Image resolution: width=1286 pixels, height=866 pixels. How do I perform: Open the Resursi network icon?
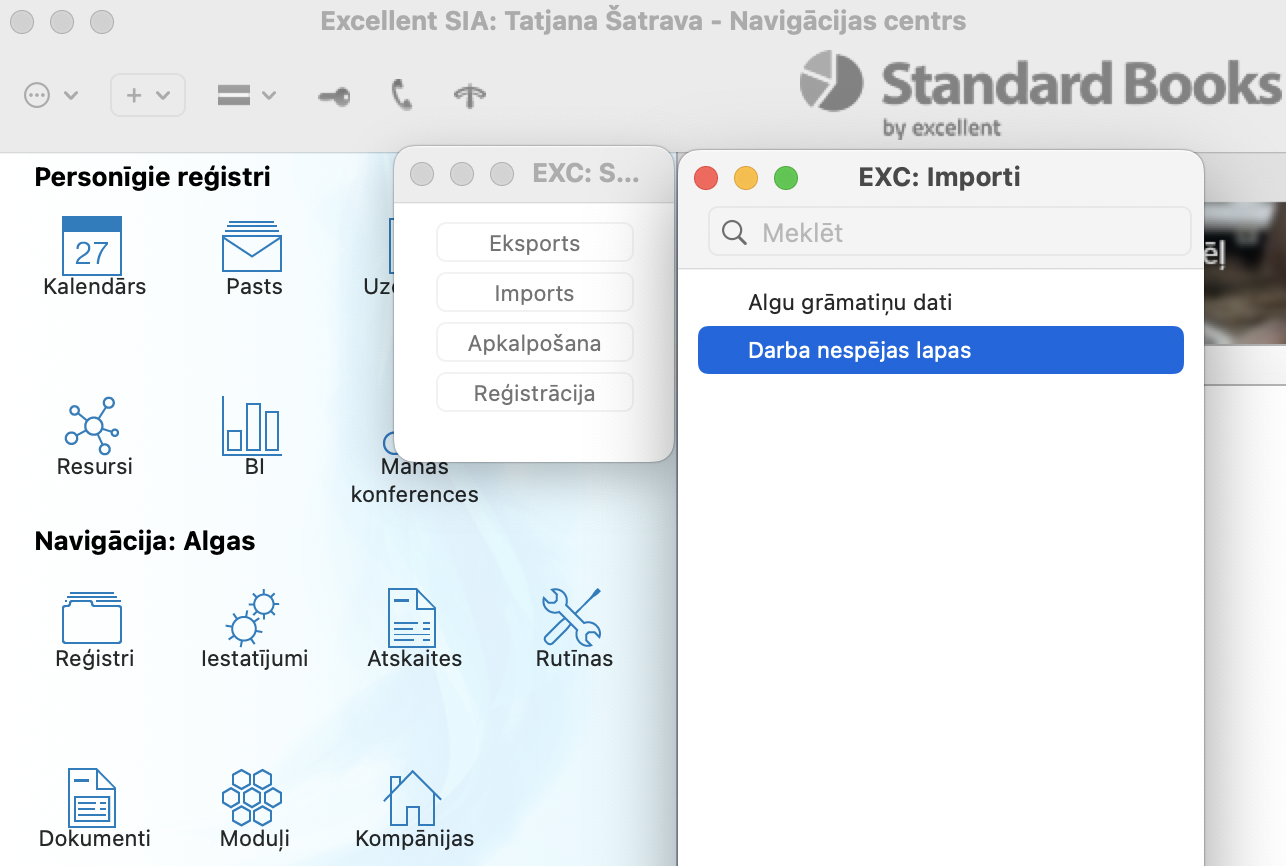click(92, 424)
